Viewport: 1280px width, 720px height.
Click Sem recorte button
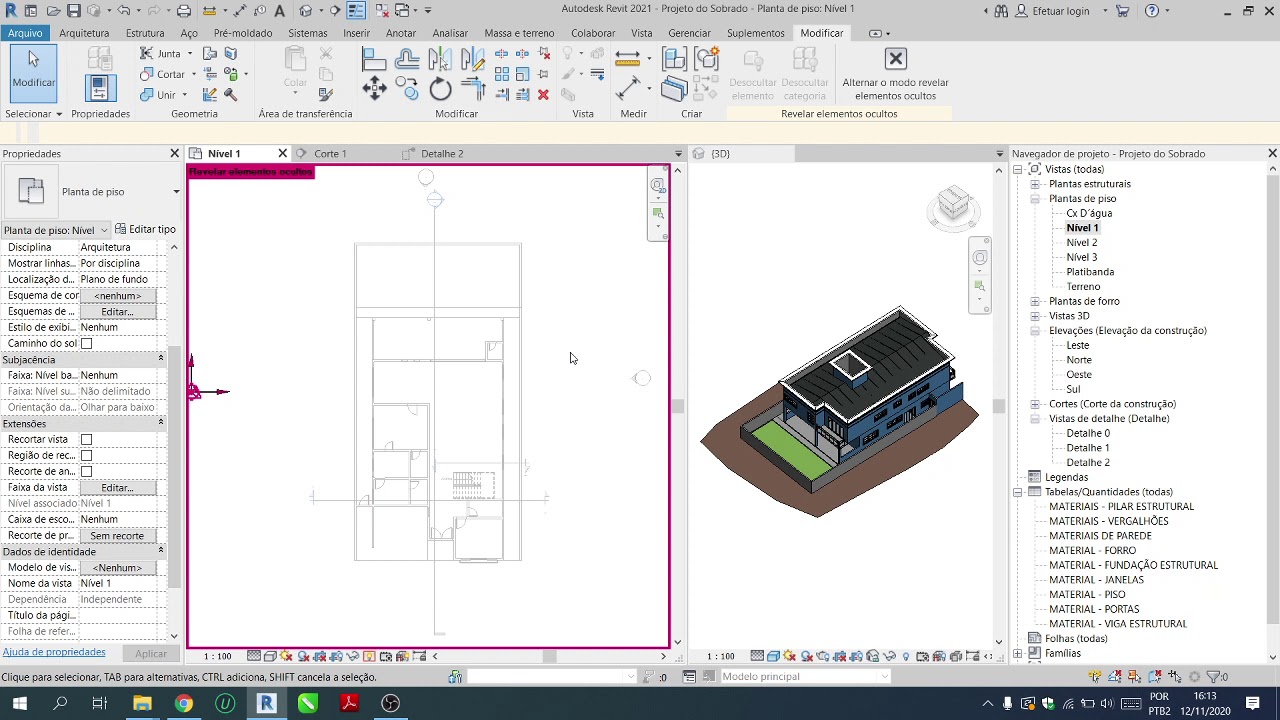pyautogui.click(x=117, y=535)
